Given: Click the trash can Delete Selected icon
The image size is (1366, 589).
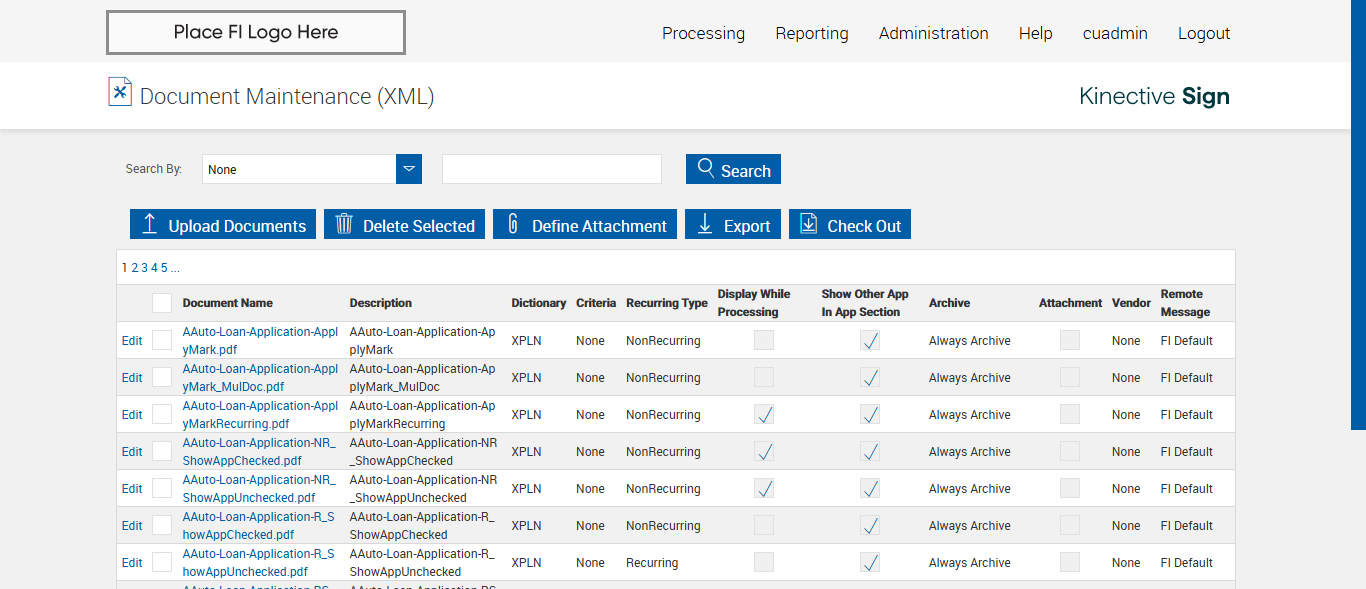Looking at the screenshot, I should point(344,224).
